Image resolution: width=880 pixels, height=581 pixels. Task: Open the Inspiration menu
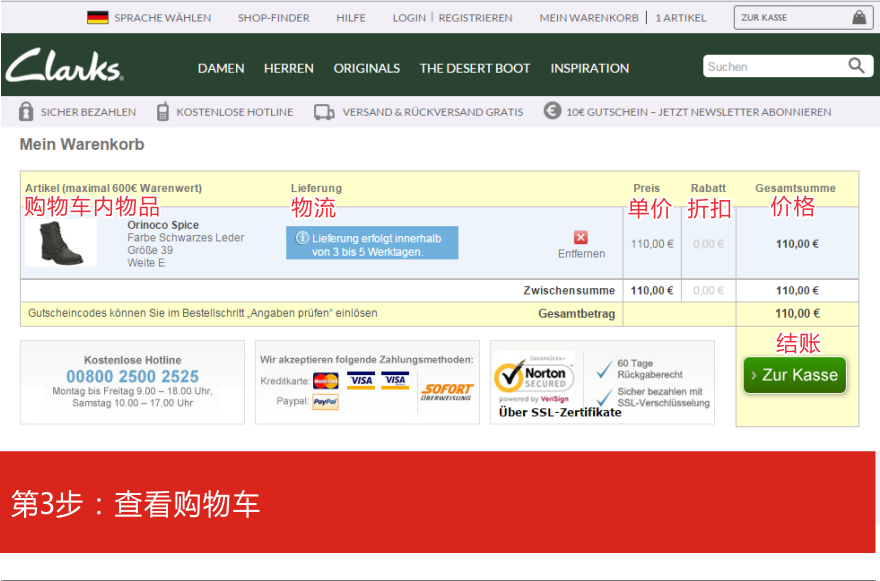(x=590, y=68)
